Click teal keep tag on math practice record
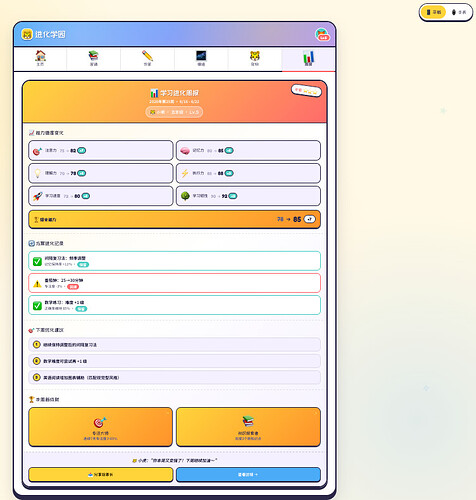This screenshot has height=500, width=476. pyautogui.click(x=81, y=309)
